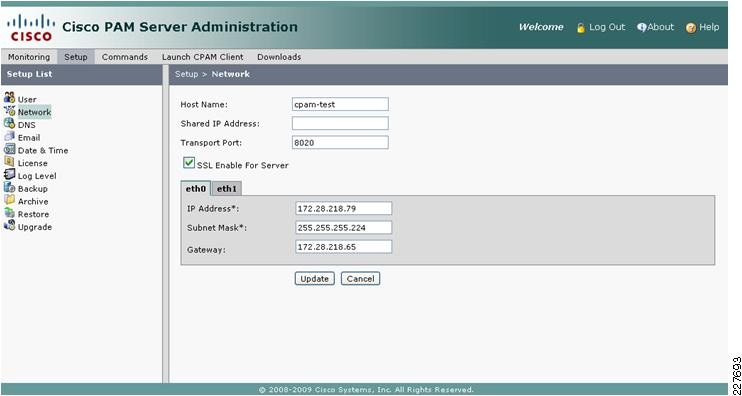The height and width of the screenshot is (396, 742).
Task: Click the Log Out padlock icon
Action: pos(581,28)
